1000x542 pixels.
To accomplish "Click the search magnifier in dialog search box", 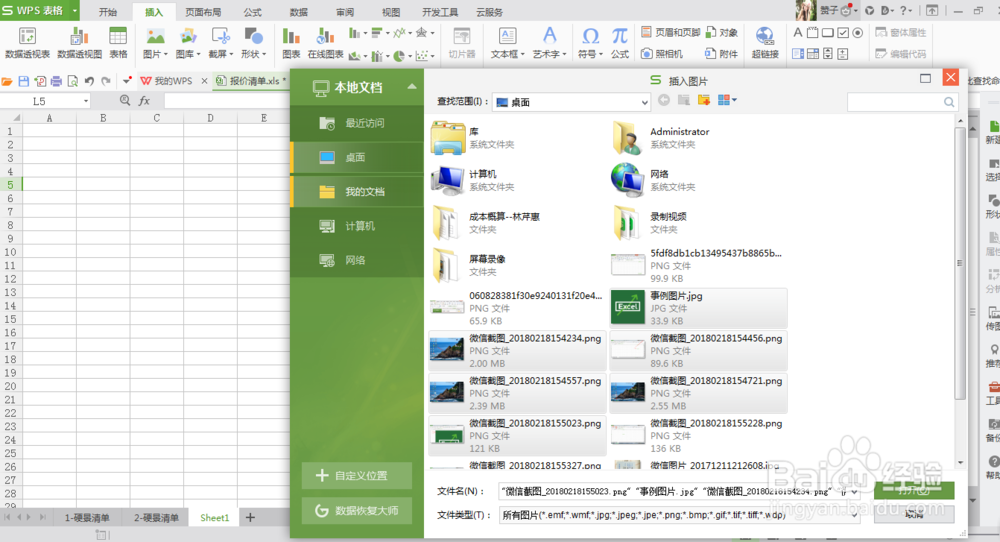I will coord(949,102).
